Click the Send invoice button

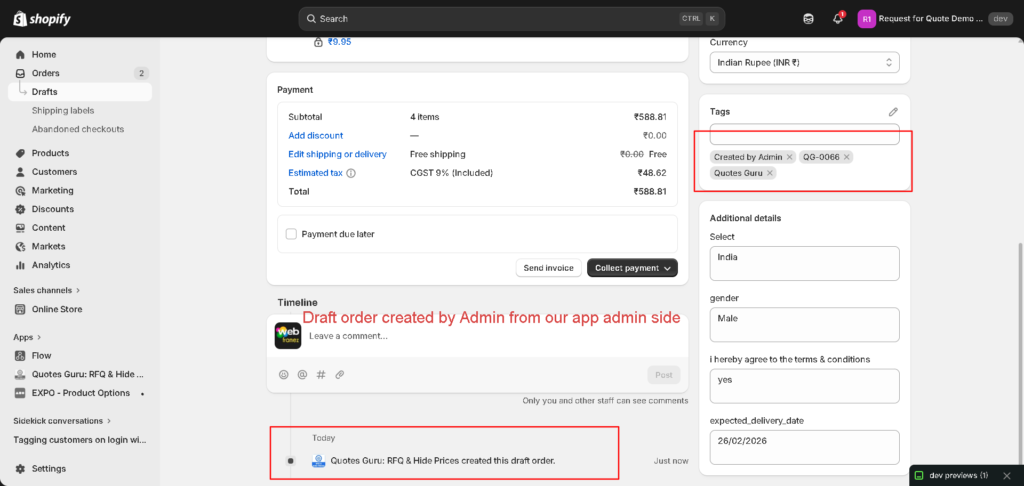(548, 268)
